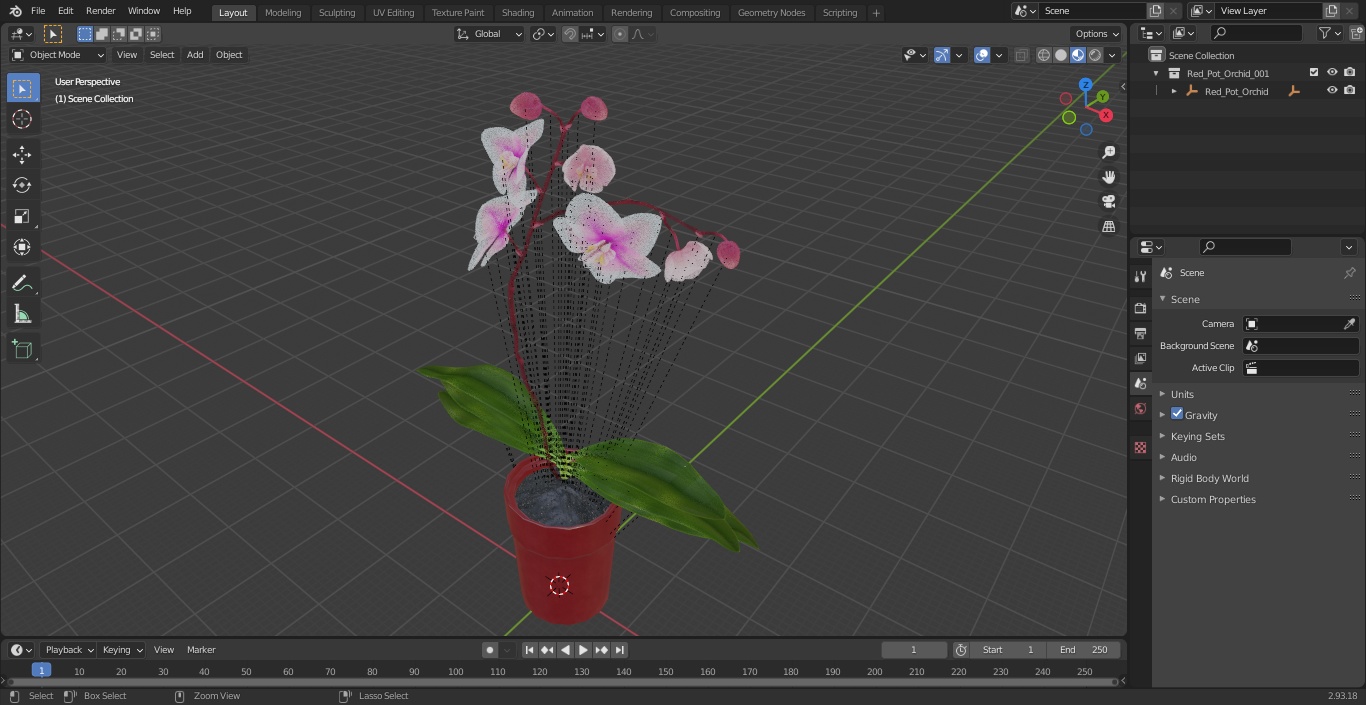The height and width of the screenshot is (705, 1366).
Task: Switch to the UV Editing workspace tab
Action: coord(393,12)
